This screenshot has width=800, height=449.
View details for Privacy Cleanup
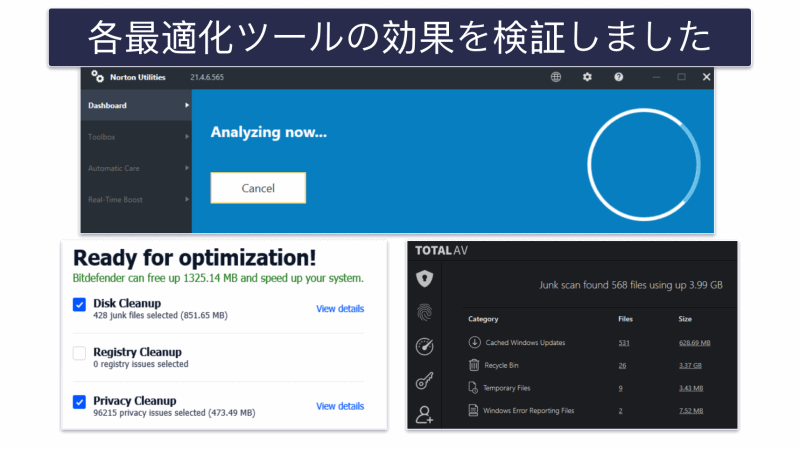tap(340, 406)
